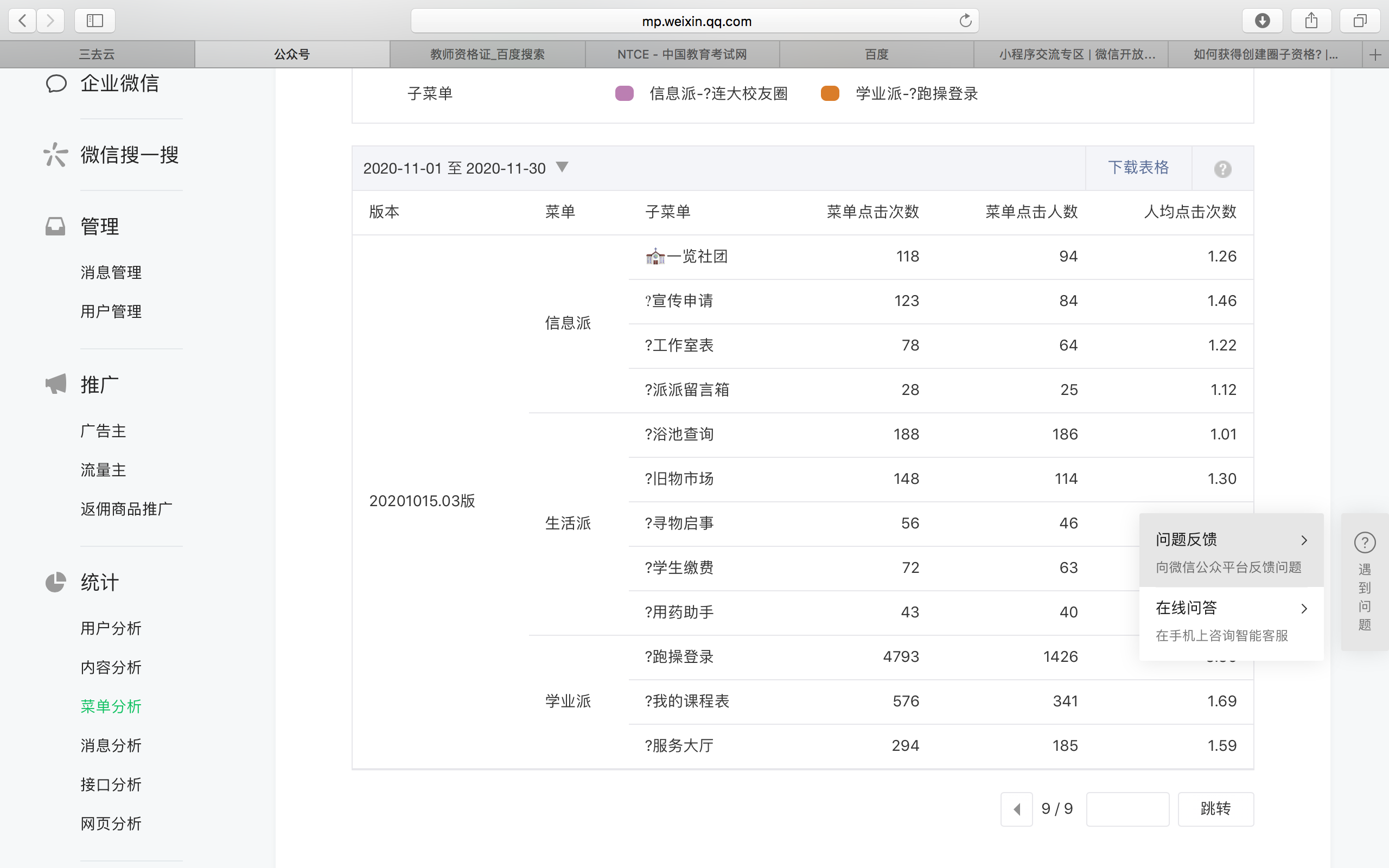Open Safari downloads icon
Screen dimensions: 1389x868
(1262, 21)
